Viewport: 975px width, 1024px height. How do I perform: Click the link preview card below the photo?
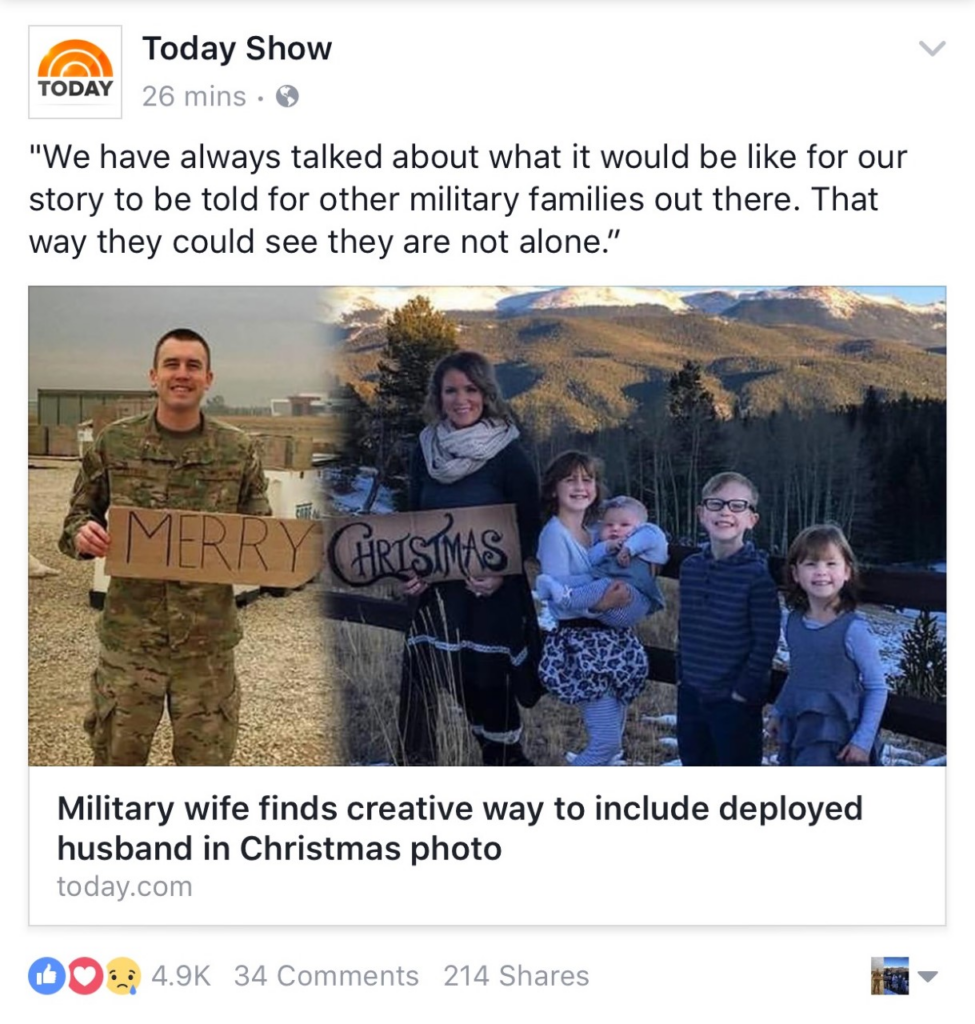click(x=487, y=845)
